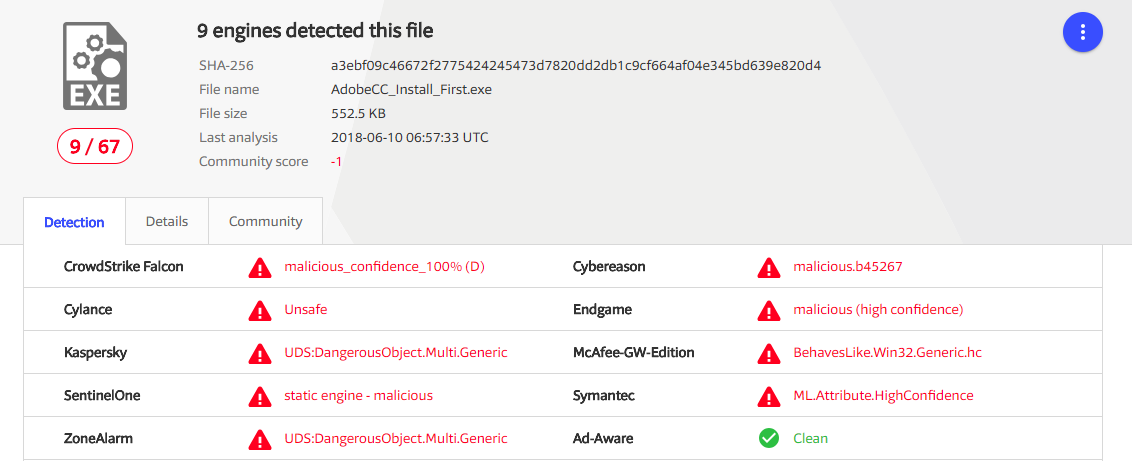Screen dimensions: 1132x461
Task: Click the Cybereason red alert icon
Action: coord(768,267)
